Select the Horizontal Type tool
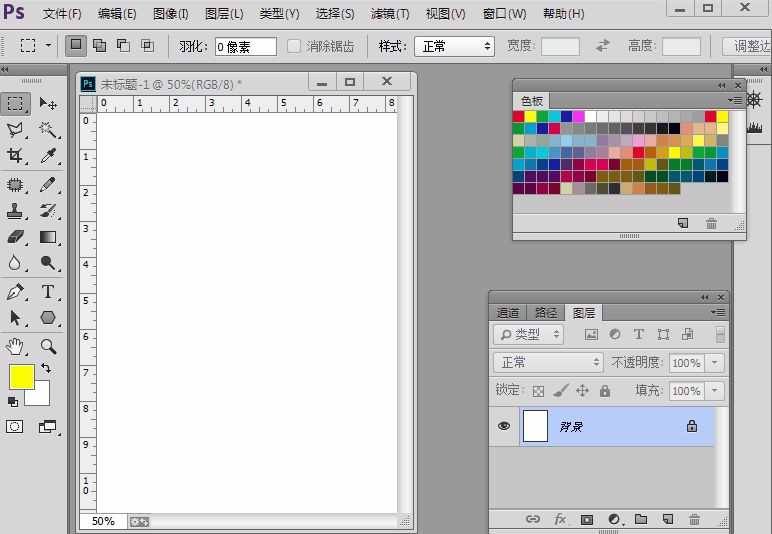 pyautogui.click(x=48, y=292)
